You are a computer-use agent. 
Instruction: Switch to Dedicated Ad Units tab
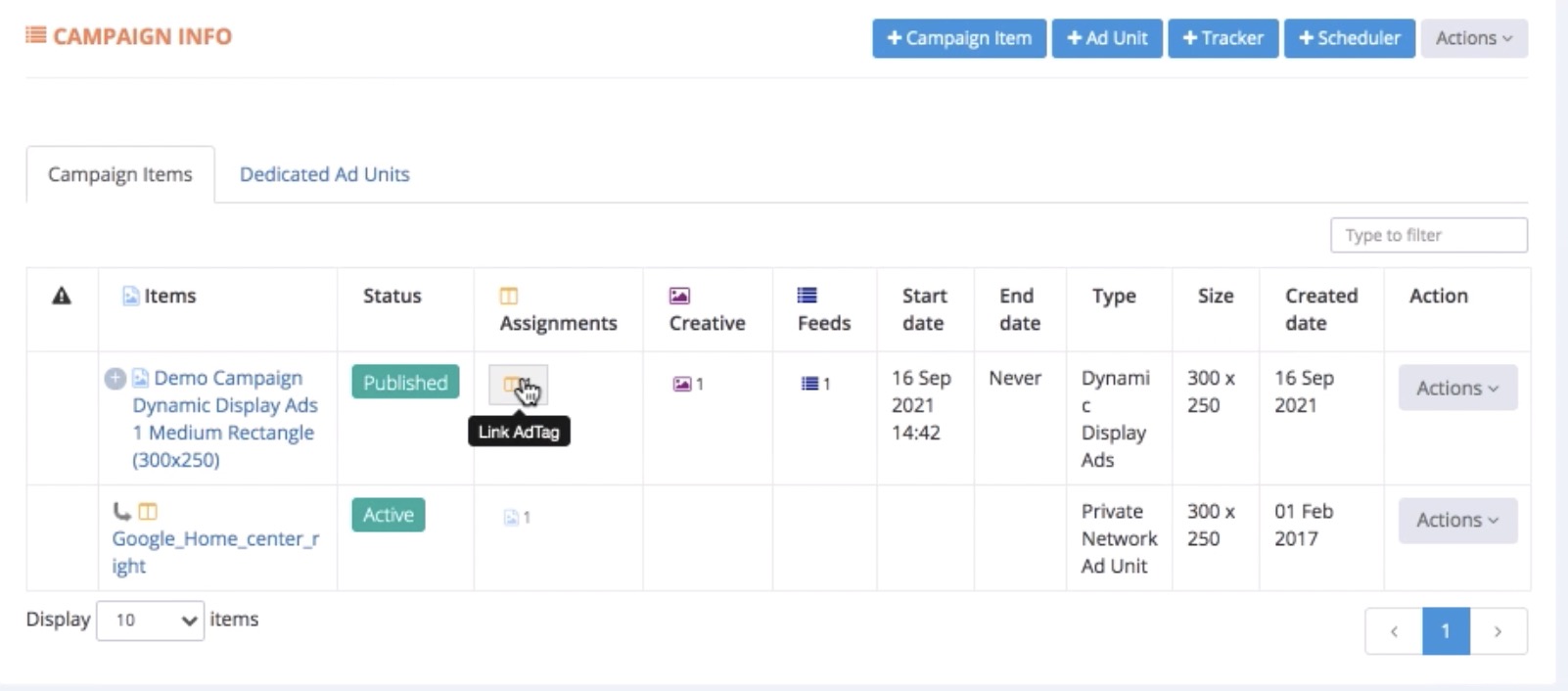click(x=325, y=174)
